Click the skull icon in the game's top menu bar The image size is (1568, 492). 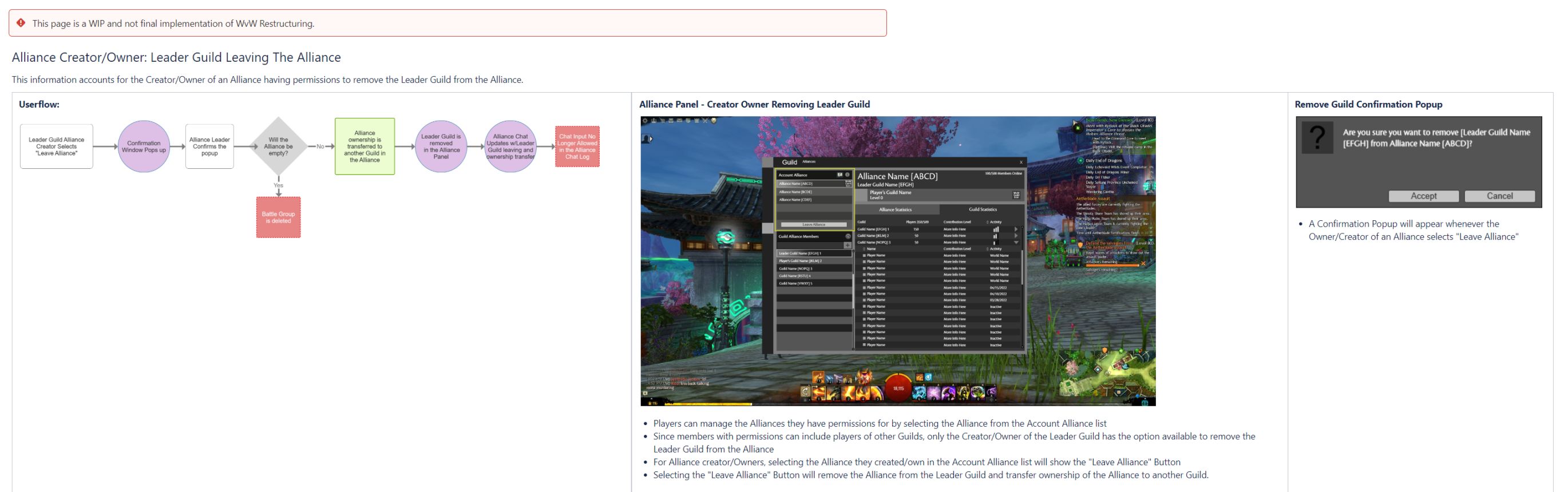click(714, 120)
